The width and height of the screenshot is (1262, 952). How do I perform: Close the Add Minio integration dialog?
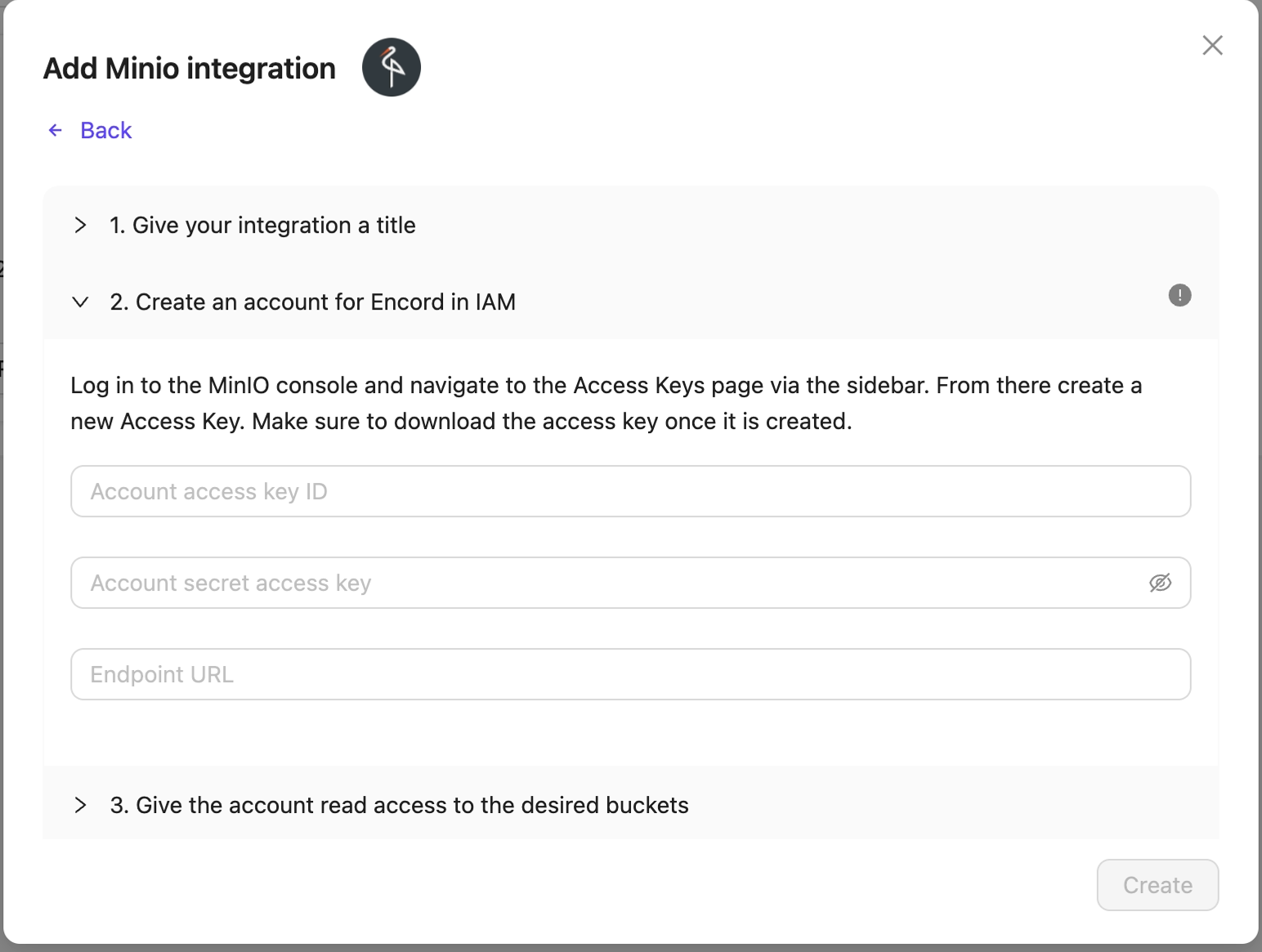tap(1212, 45)
